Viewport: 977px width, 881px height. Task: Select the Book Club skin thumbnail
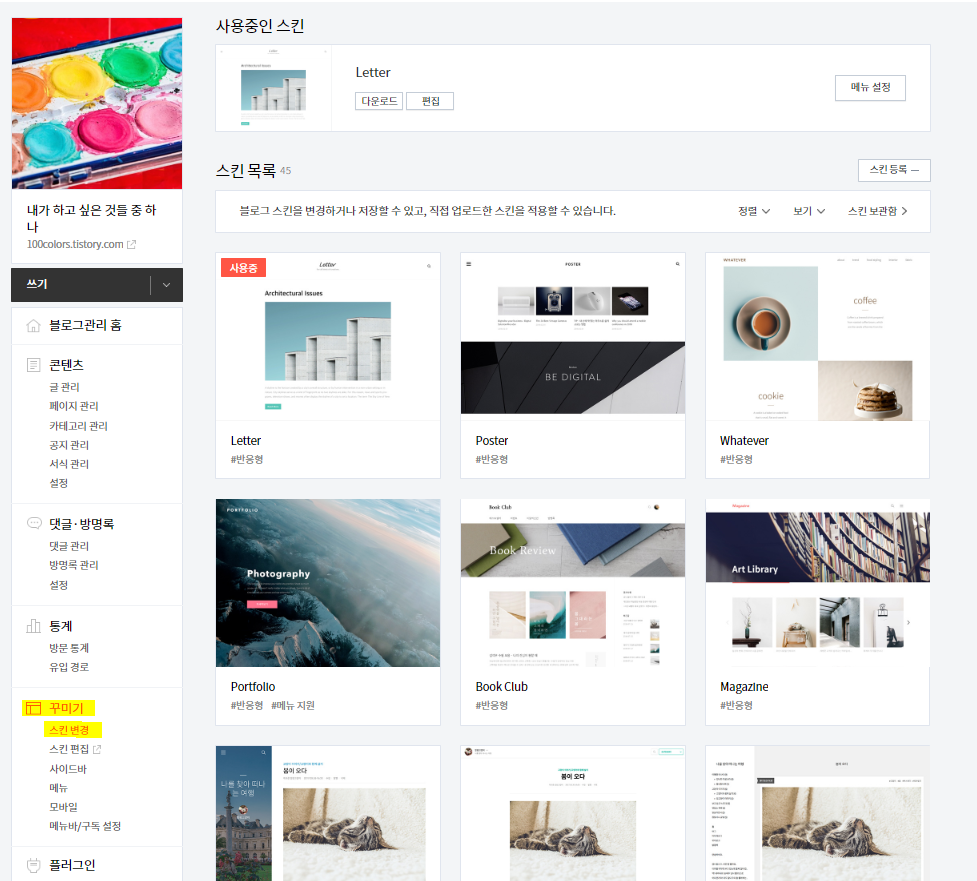[573, 583]
